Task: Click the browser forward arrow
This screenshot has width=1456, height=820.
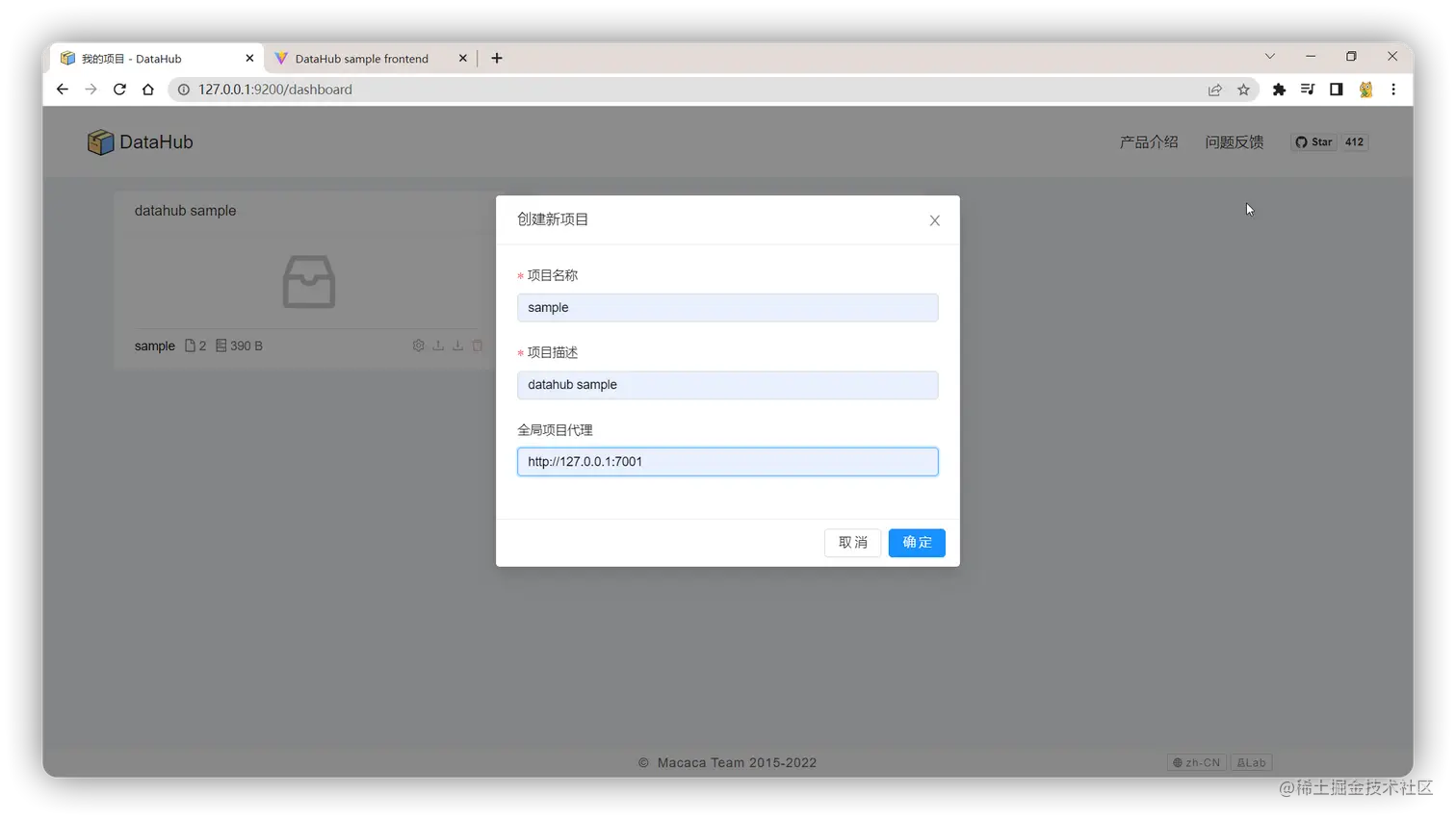Action: click(x=91, y=90)
